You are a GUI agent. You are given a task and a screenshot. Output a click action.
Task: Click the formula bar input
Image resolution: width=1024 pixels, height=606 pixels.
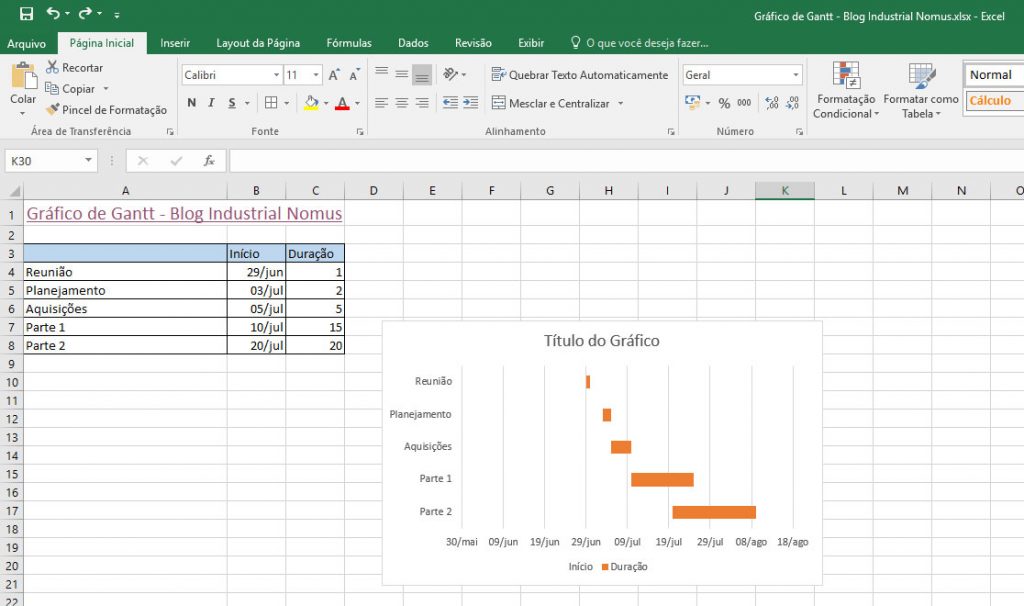pos(626,161)
